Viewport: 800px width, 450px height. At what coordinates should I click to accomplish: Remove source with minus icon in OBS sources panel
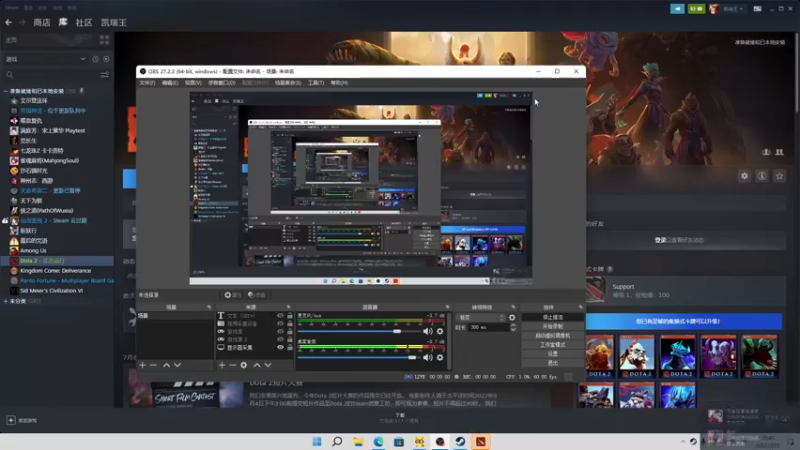tap(233, 365)
